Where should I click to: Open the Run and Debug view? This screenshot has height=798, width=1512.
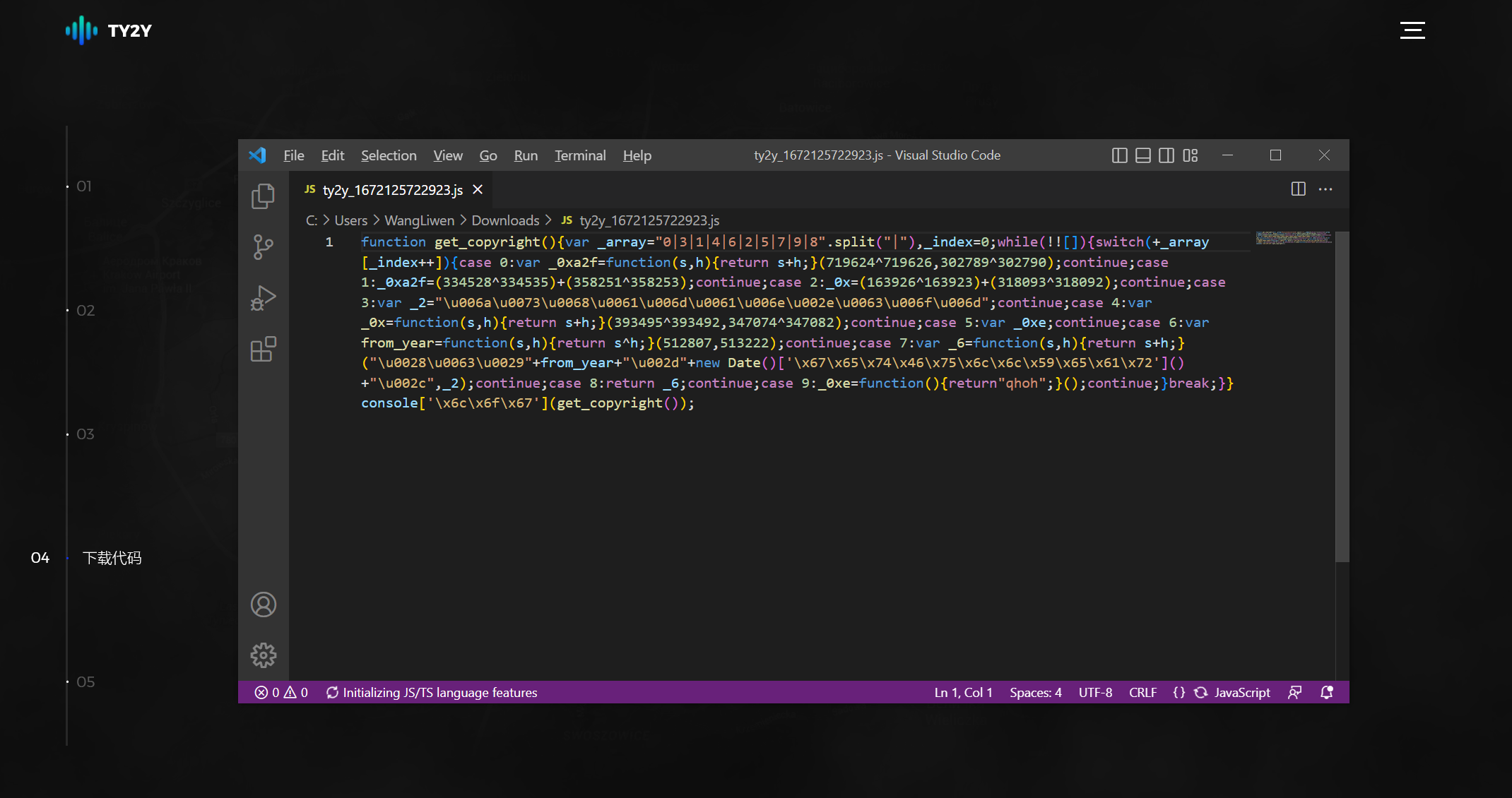coord(263,298)
